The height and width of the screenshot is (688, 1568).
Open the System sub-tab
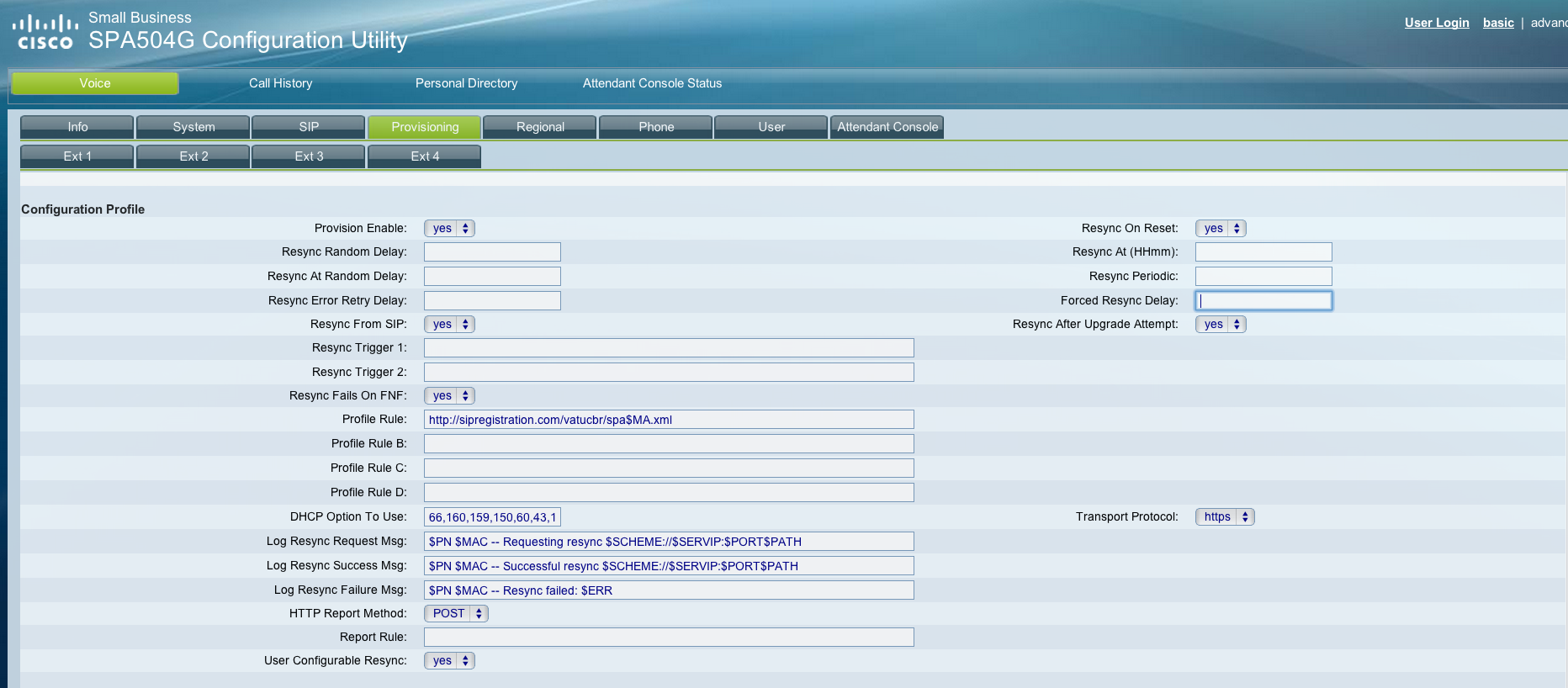coord(193,127)
